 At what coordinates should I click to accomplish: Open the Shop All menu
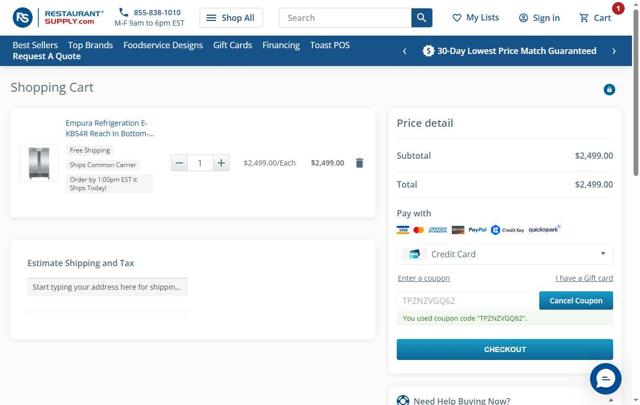pos(231,18)
